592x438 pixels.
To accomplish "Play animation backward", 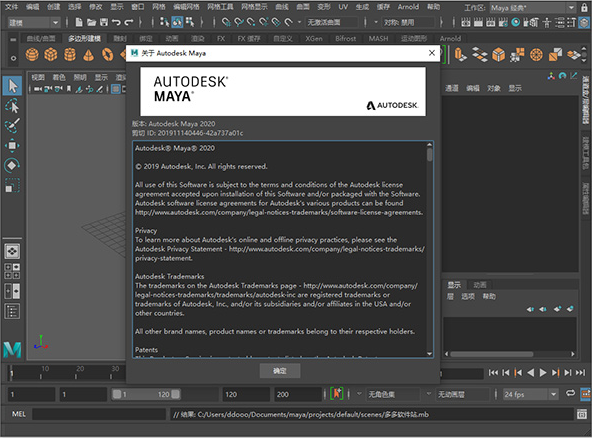I will [530, 373].
